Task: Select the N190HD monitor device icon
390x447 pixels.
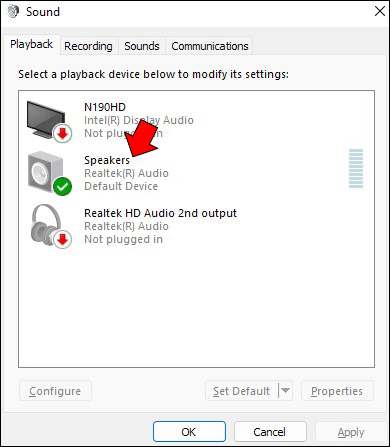Action: 46,120
